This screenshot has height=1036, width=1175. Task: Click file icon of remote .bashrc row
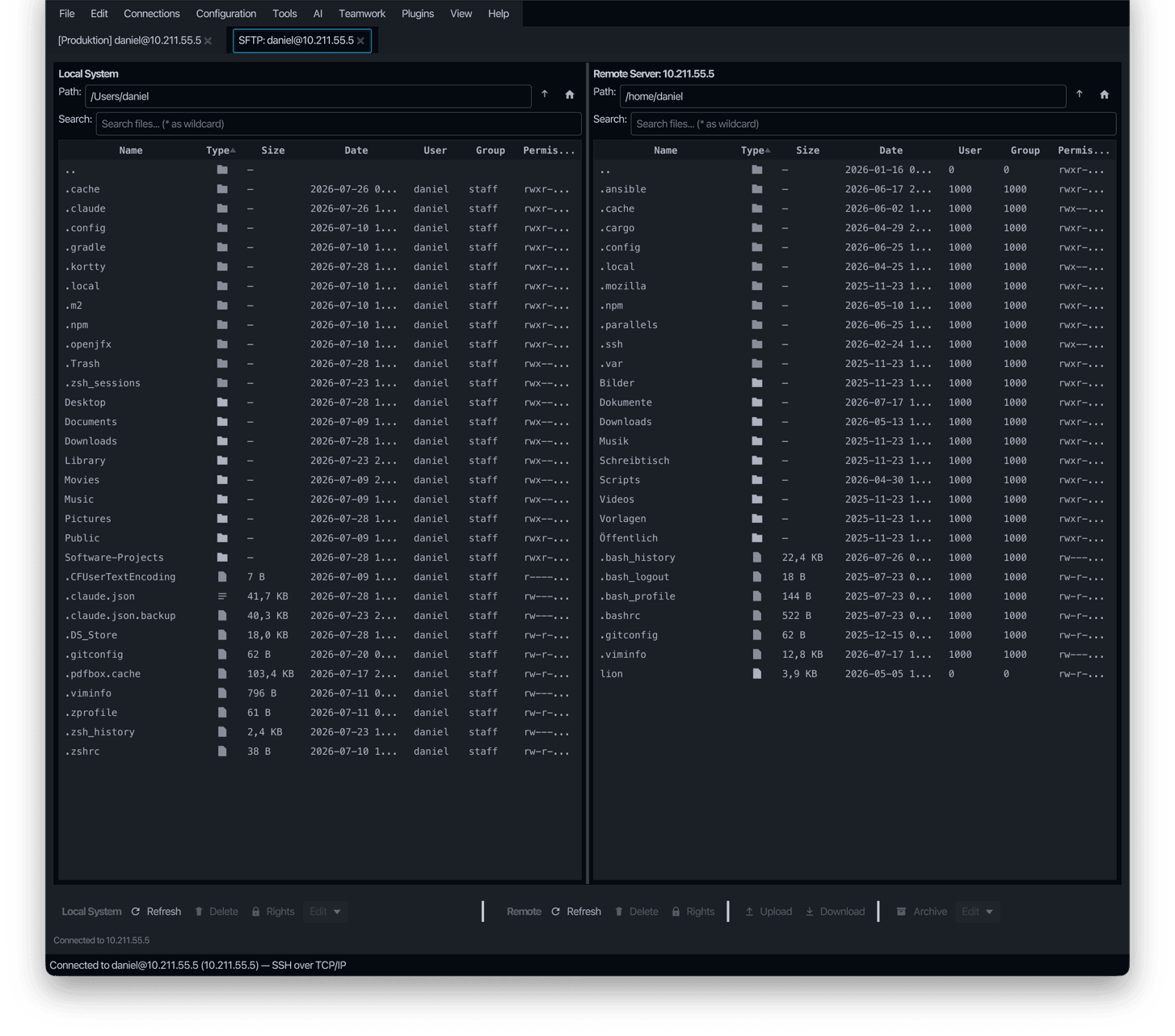757,616
